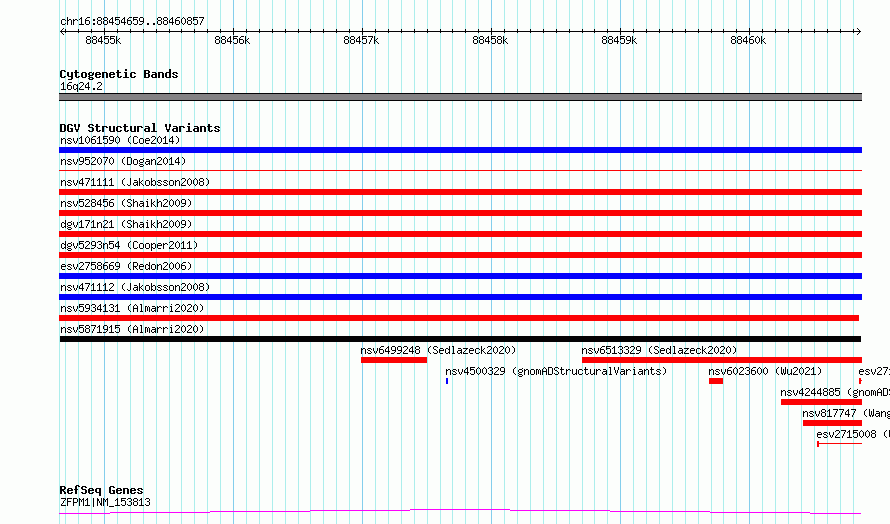Select the small red bar under nsv6023600

tap(716, 381)
